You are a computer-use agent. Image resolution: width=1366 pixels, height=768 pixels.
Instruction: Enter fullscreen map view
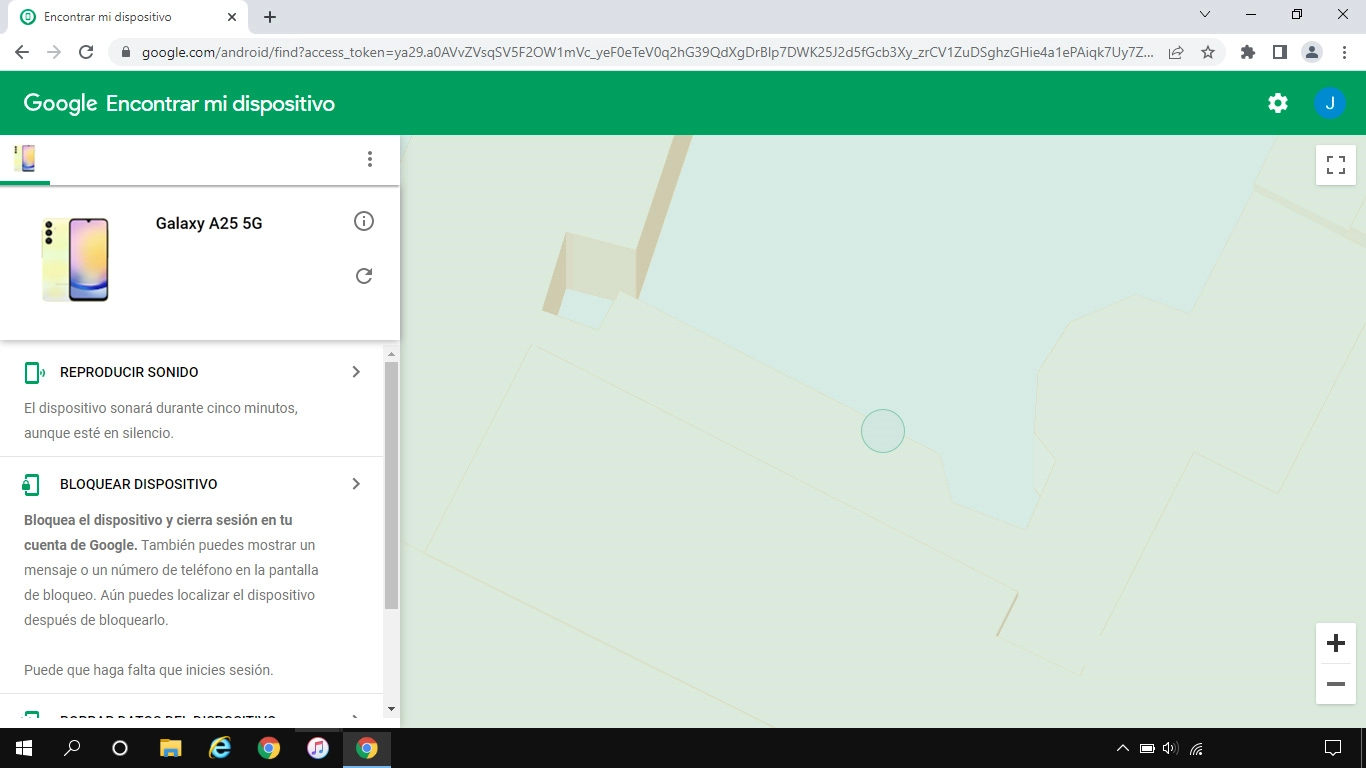(x=1335, y=165)
